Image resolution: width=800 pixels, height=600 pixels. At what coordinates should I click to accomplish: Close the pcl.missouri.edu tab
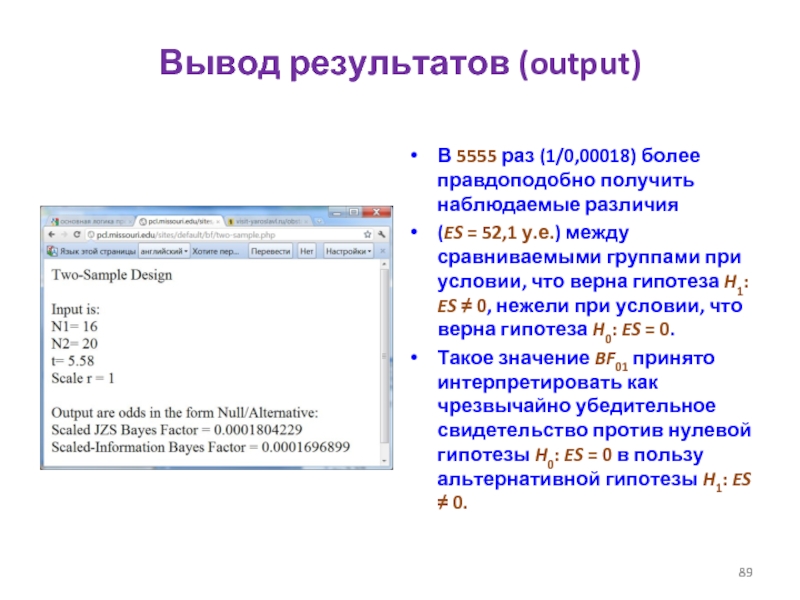(218, 222)
